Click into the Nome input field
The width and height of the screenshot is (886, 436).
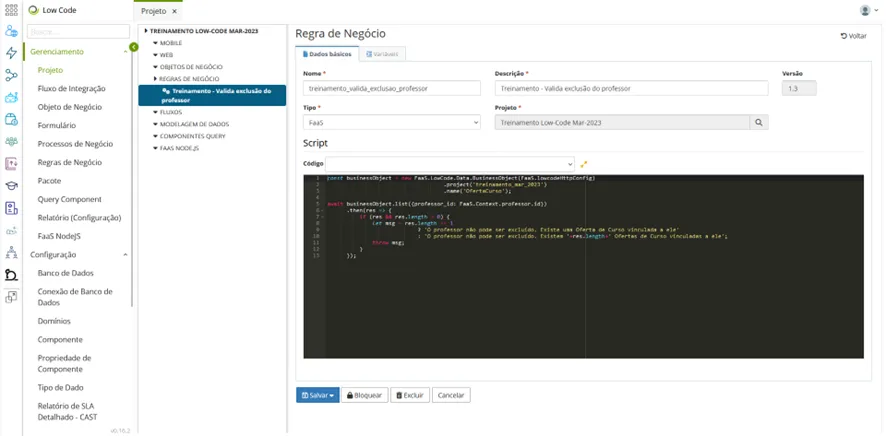tap(392, 88)
